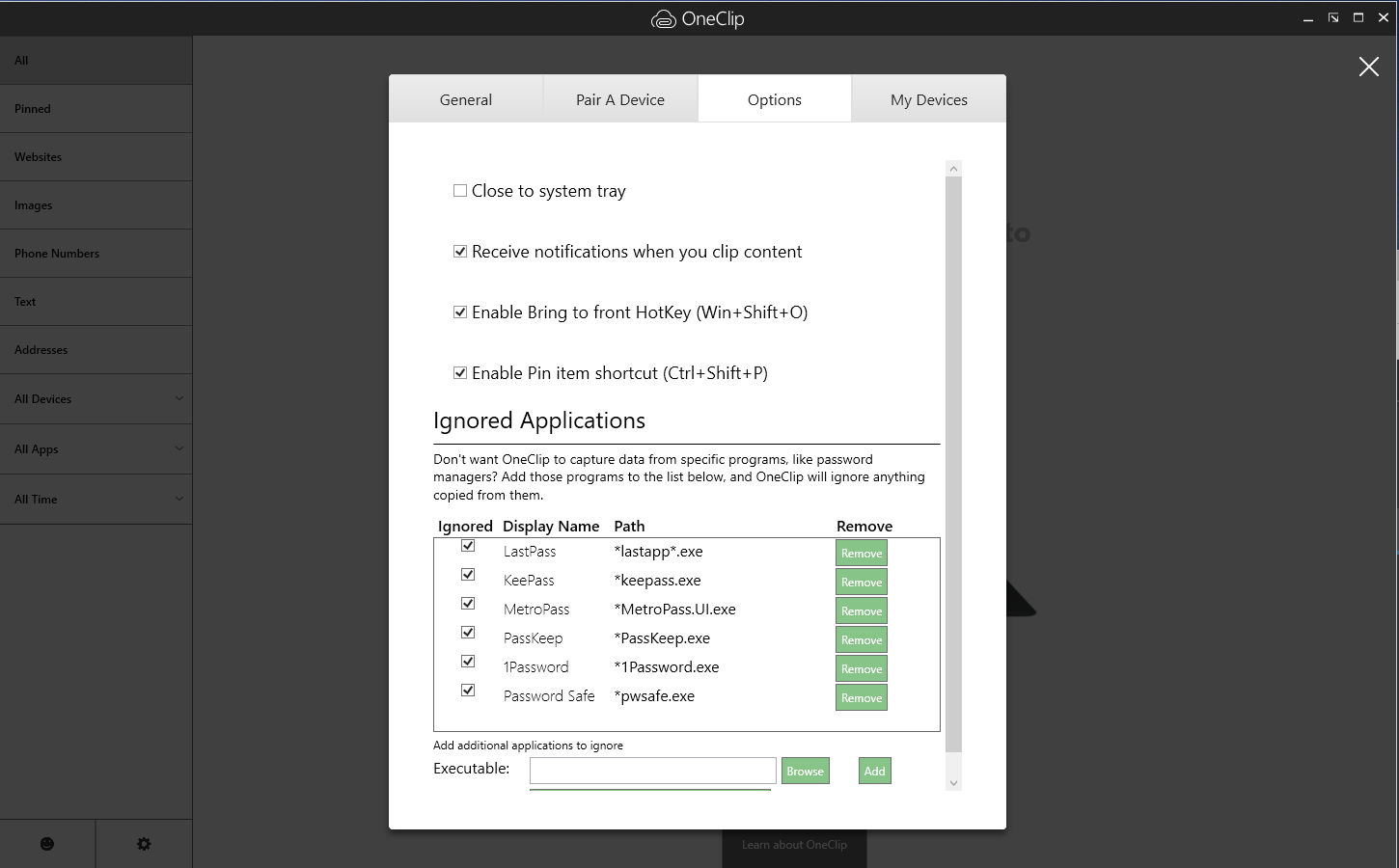This screenshot has width=1399, height=868.
Task: Click the options scrollbar up arrow
Action: [953, 168]
